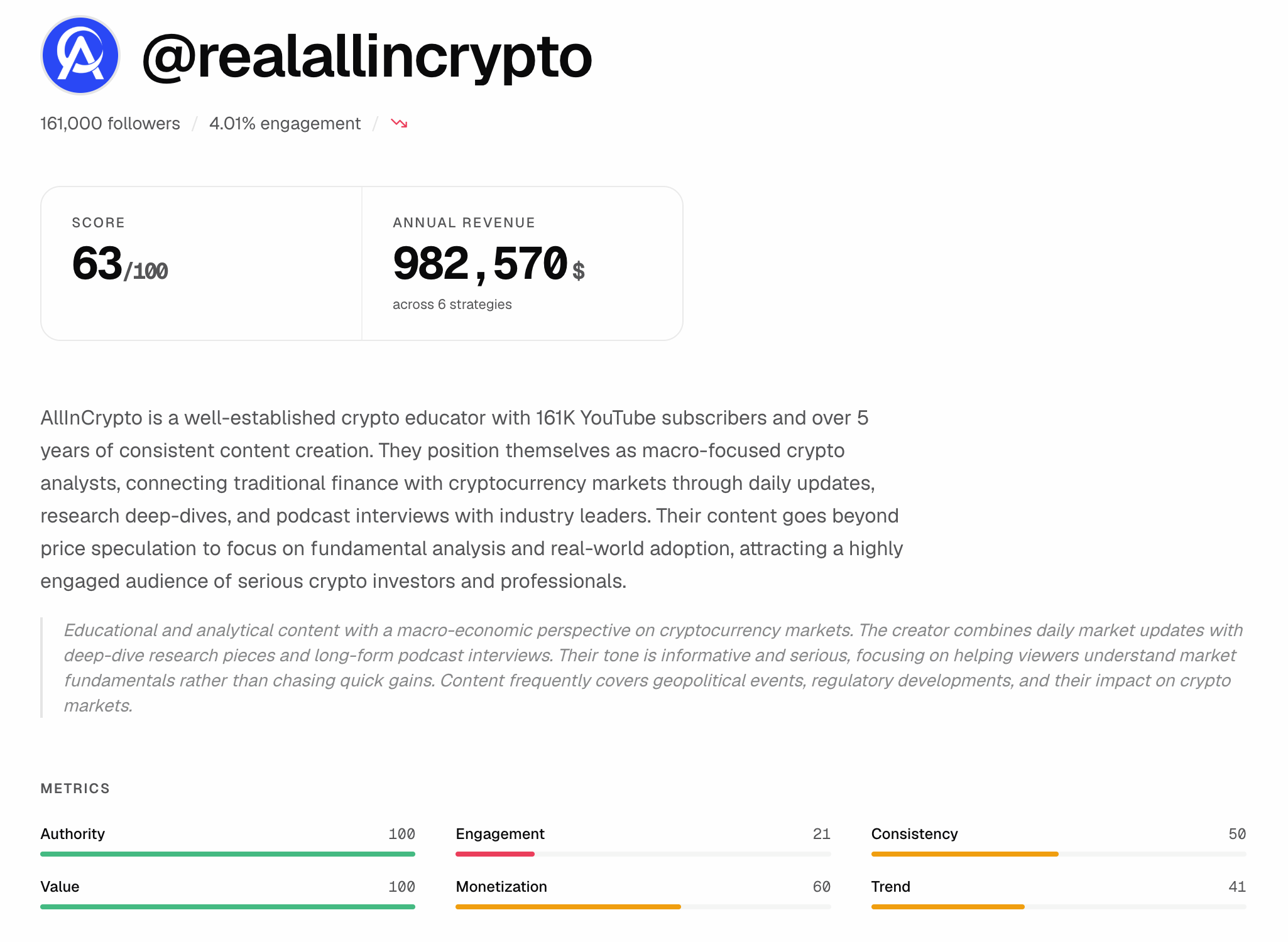
Task: Click the Value green progress bar
Action: (227, 907)
